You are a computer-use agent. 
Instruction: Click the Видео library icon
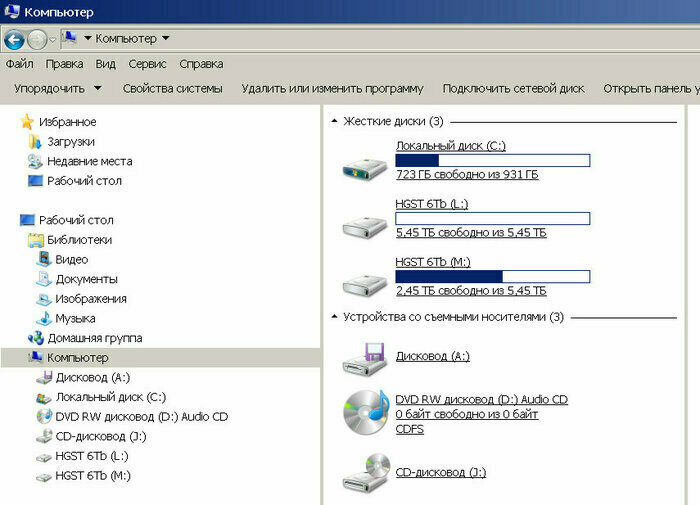[x=44, y=259]
